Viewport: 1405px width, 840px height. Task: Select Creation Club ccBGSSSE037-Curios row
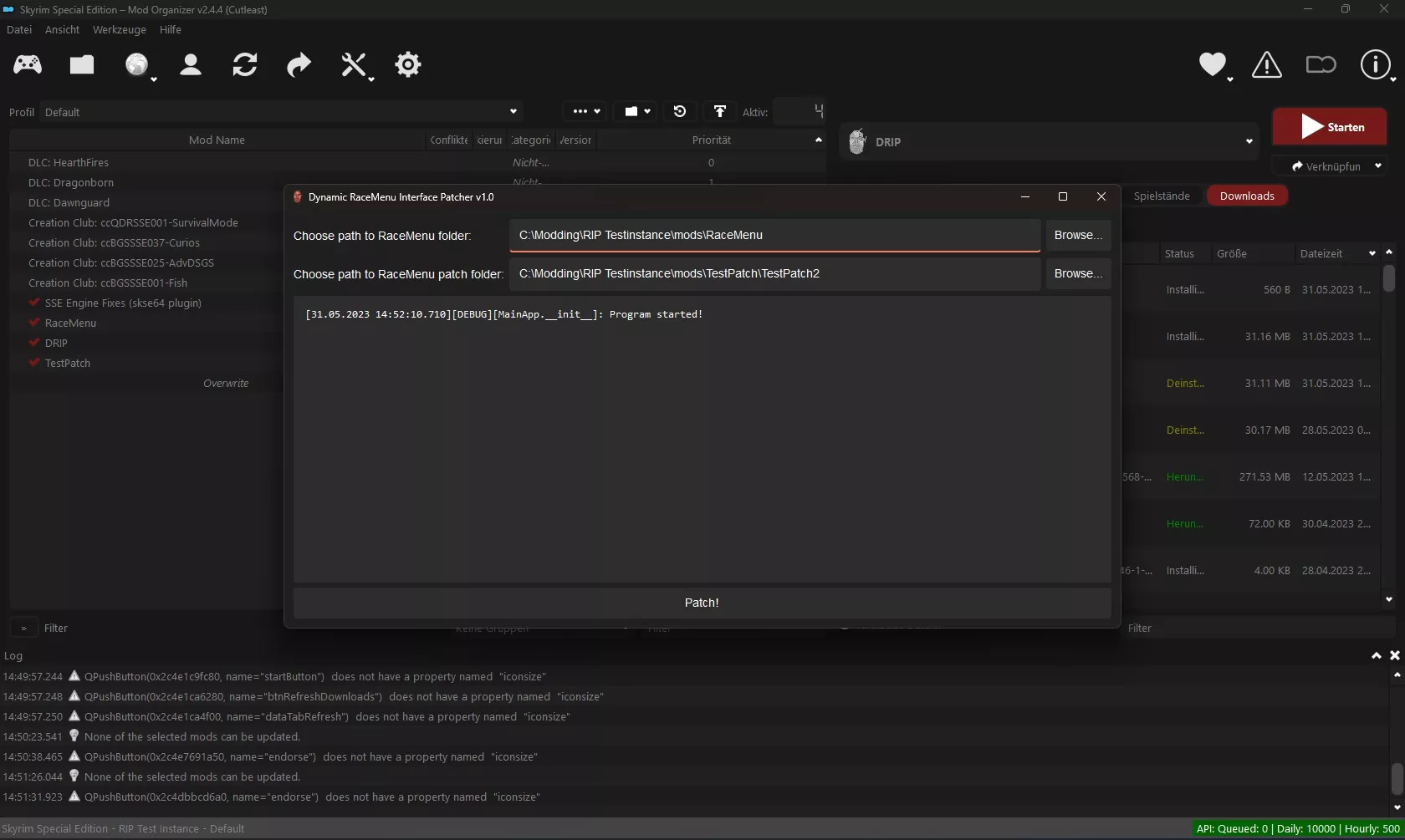tap(146, 242)
